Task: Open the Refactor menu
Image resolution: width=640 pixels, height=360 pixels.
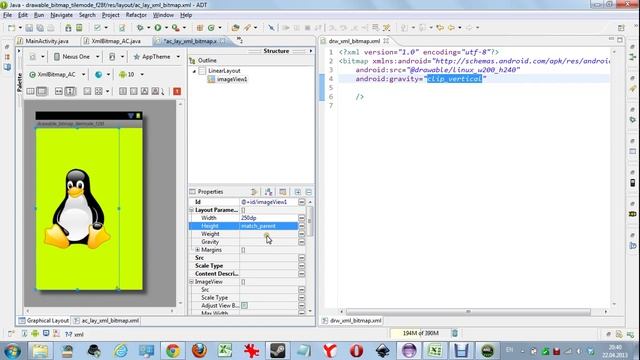Action: click(136, 15)
